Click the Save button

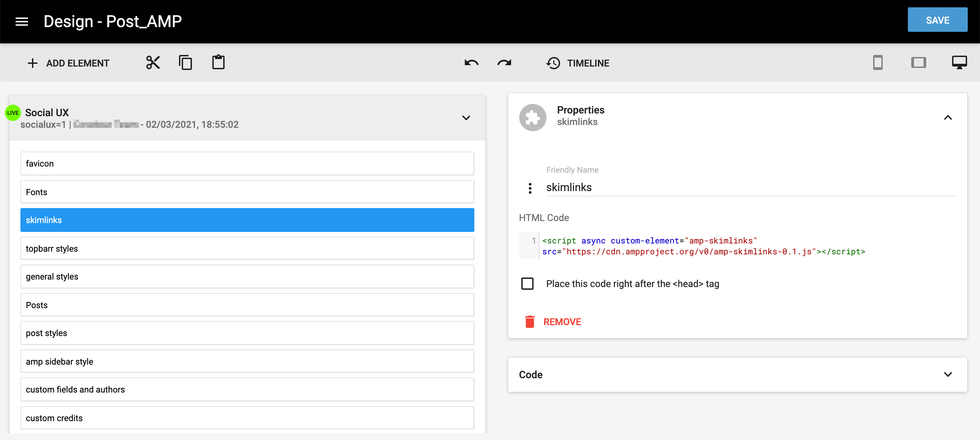(x=937, y=21)
